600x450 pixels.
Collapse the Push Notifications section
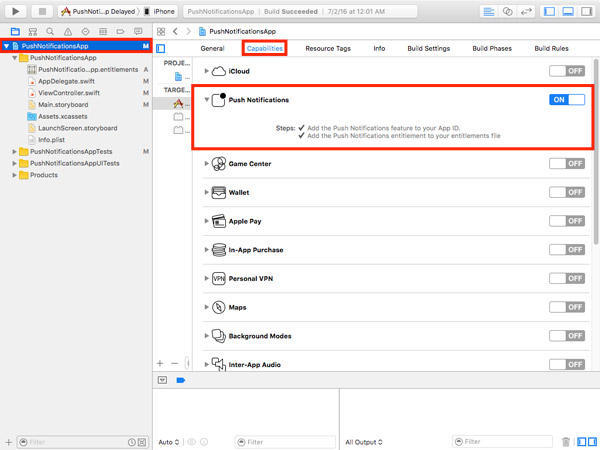206,99
